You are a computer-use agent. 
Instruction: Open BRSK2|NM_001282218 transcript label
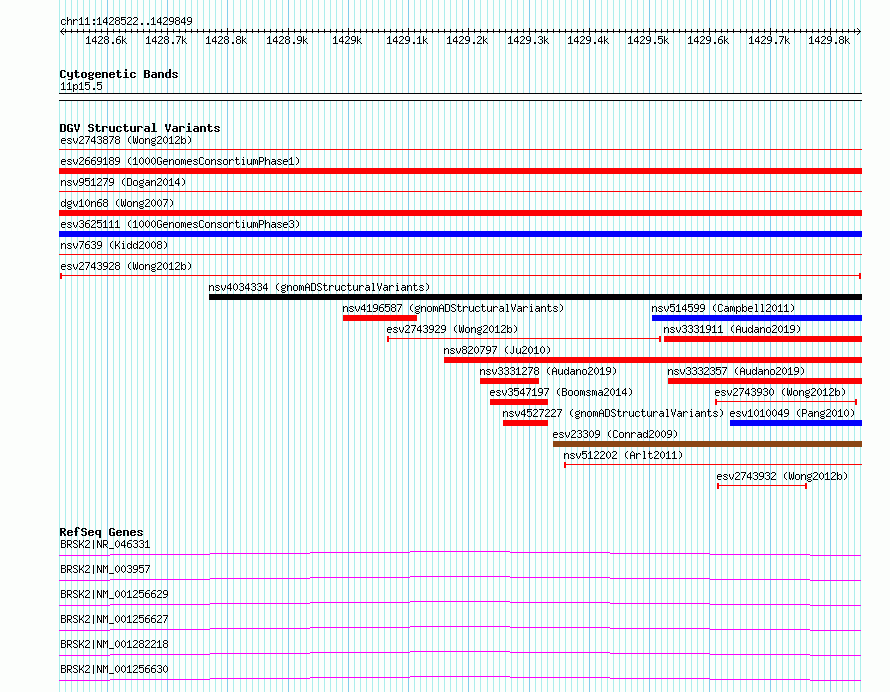(114, 644)
